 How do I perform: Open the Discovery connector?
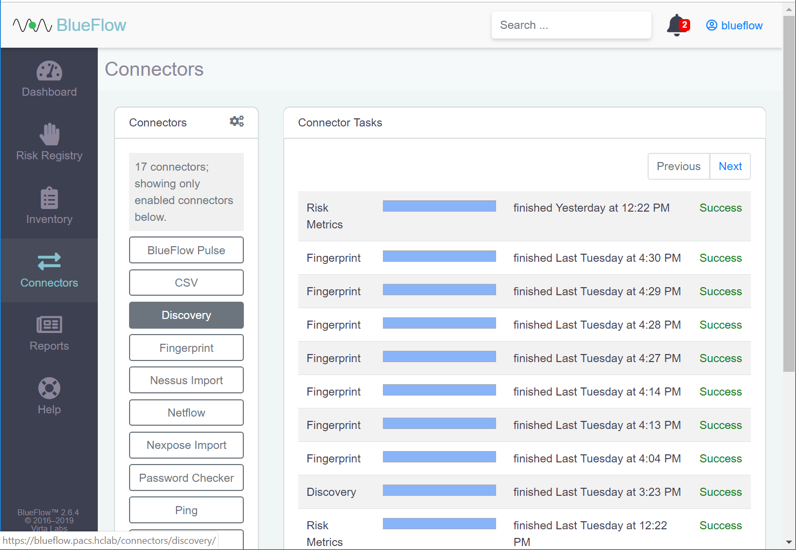click(x=186, y=315)
